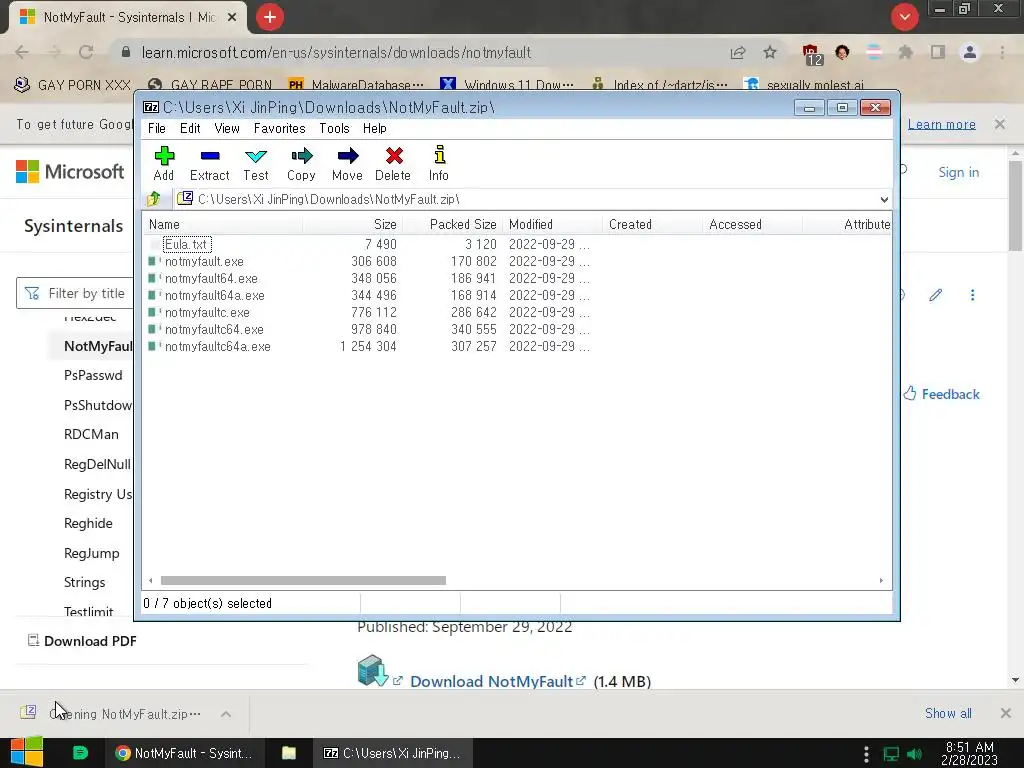Open the Tools menu in 7-Zip
Image resolution: width=1024 pixels, height=768 pixels.
tap(334, 129)
